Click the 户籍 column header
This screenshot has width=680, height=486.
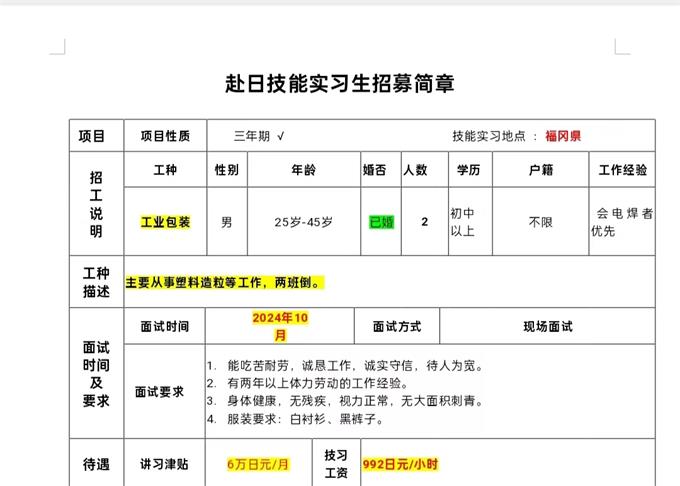click(x=540, y=170)
